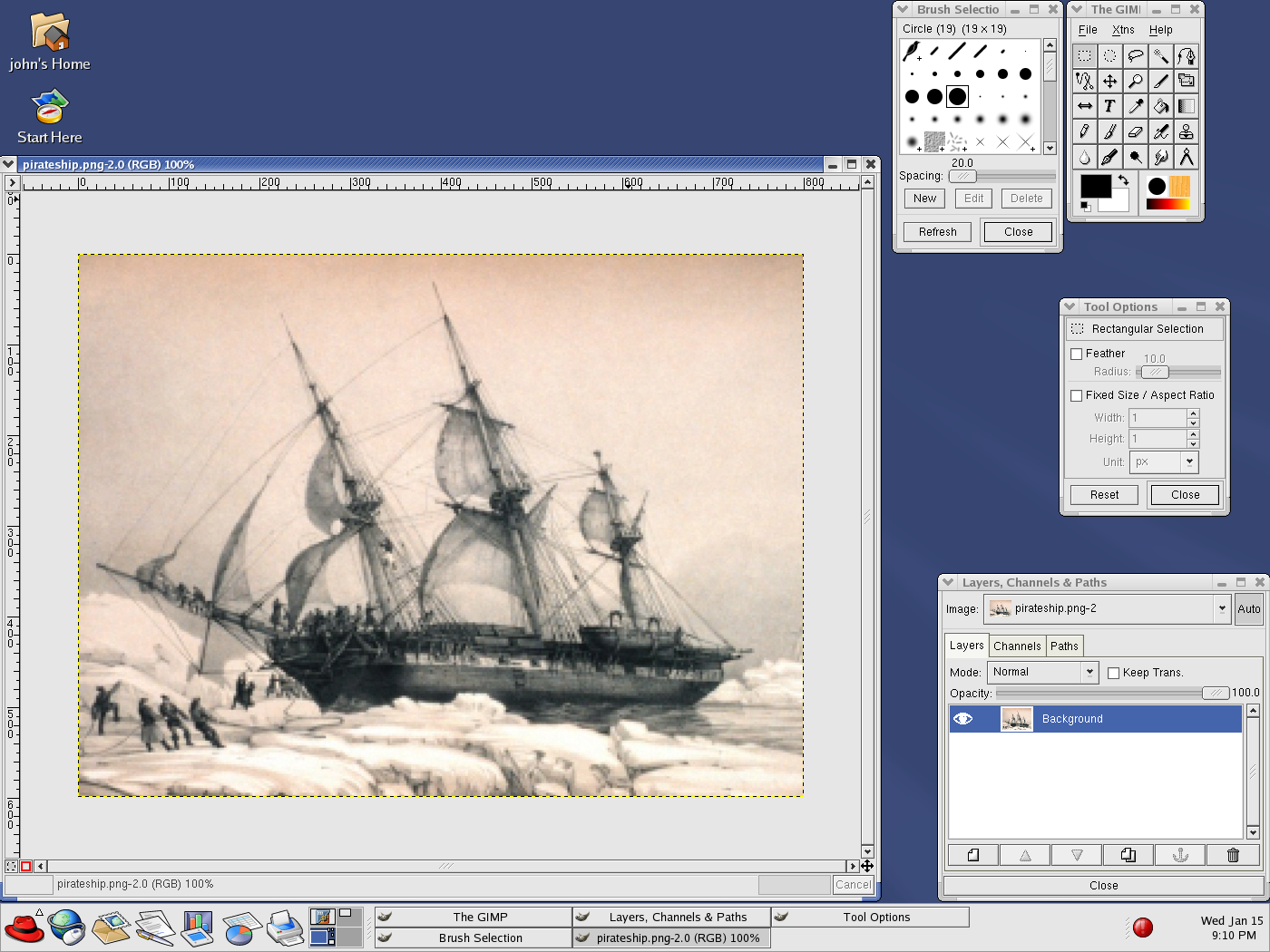The height and width of the screenshot is (952, 1270).
Task: Expand the Image selector dropdown
Action: pyautogui.click(x=1222, y=608)
